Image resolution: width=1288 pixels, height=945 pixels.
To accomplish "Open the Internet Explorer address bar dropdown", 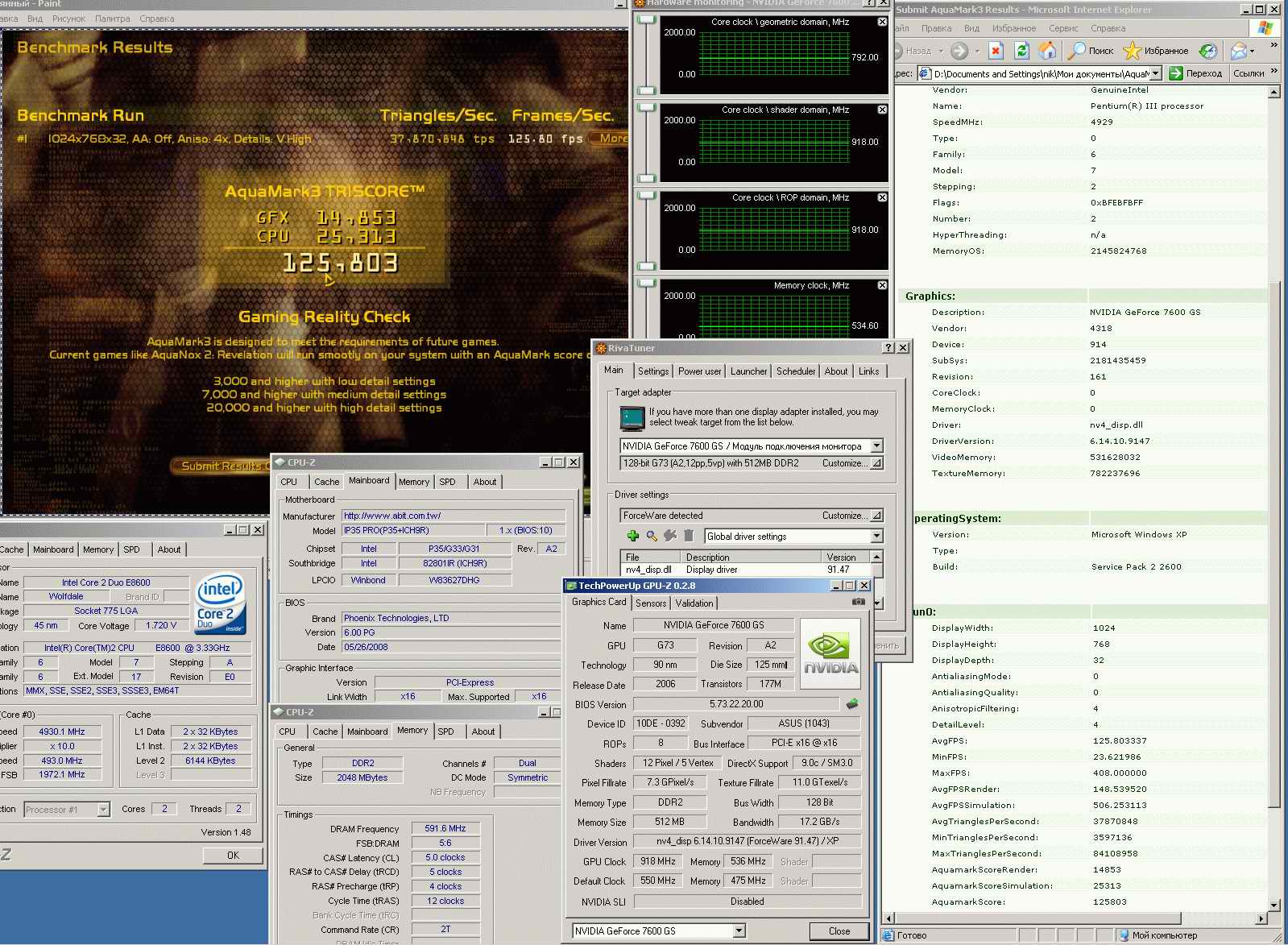I will coord(1156,73).
